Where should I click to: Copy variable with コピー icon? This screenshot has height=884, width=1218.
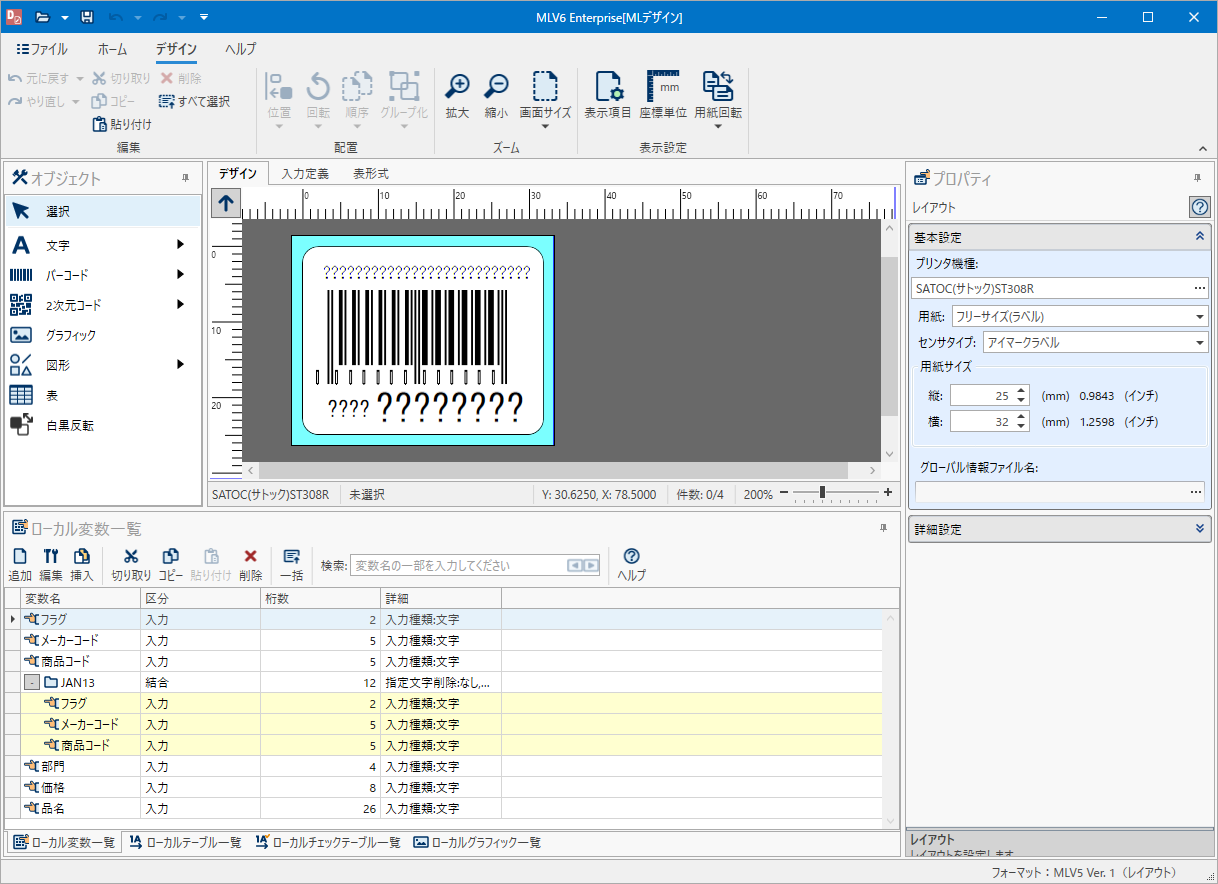click(x=171, y=565)
